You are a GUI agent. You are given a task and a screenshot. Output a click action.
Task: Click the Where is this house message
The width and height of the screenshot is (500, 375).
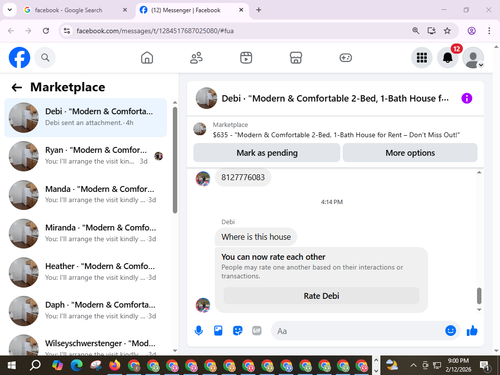256,237
